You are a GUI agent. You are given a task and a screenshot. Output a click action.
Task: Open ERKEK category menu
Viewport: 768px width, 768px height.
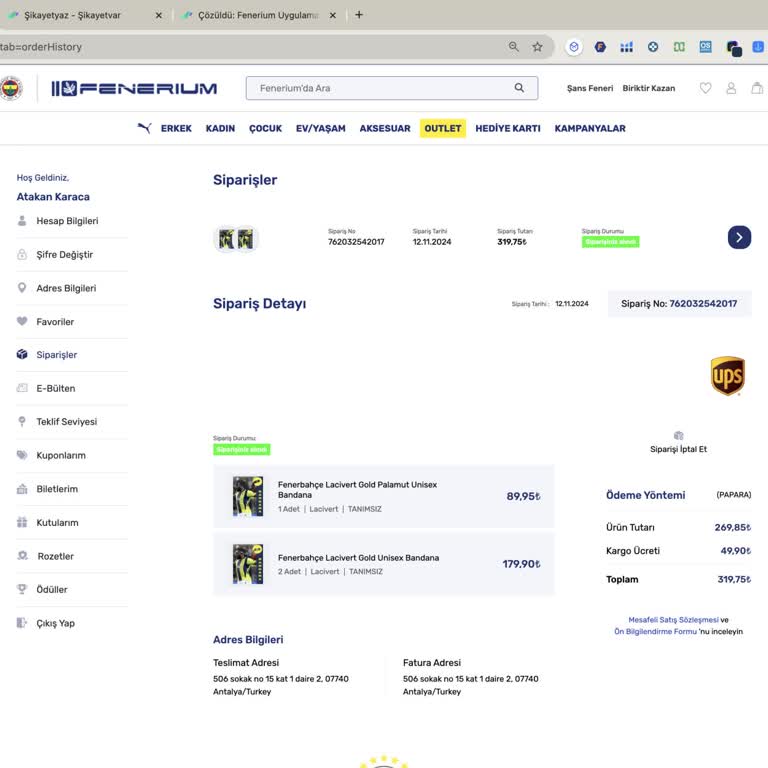click(x=176, y=128)
